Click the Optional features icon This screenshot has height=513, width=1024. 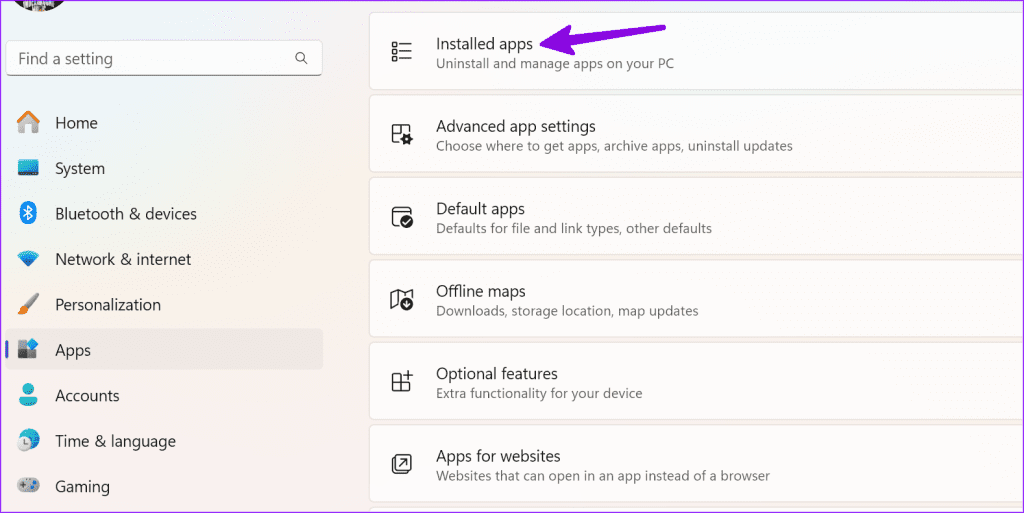coord(402,382)
